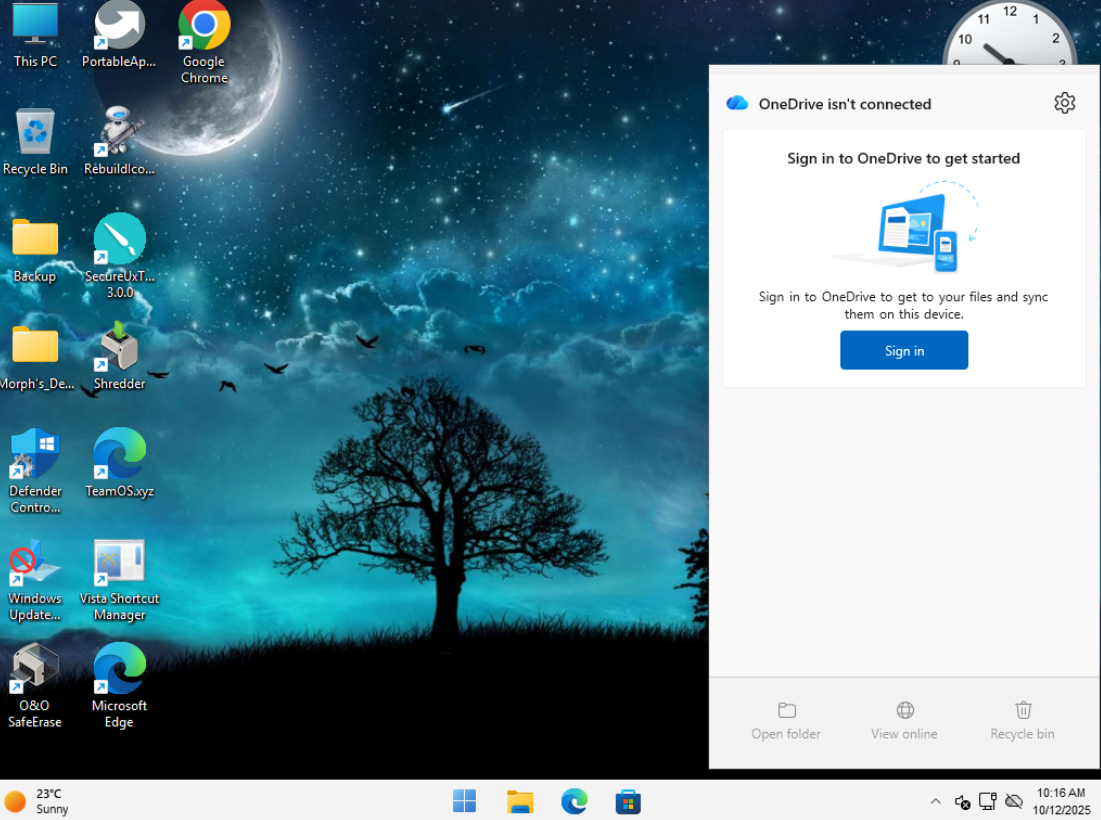The width and height of the screenshot is (1101, 820).
Task: Open the Vista Shortcut Manager icon
Action: tap(119, 564)
